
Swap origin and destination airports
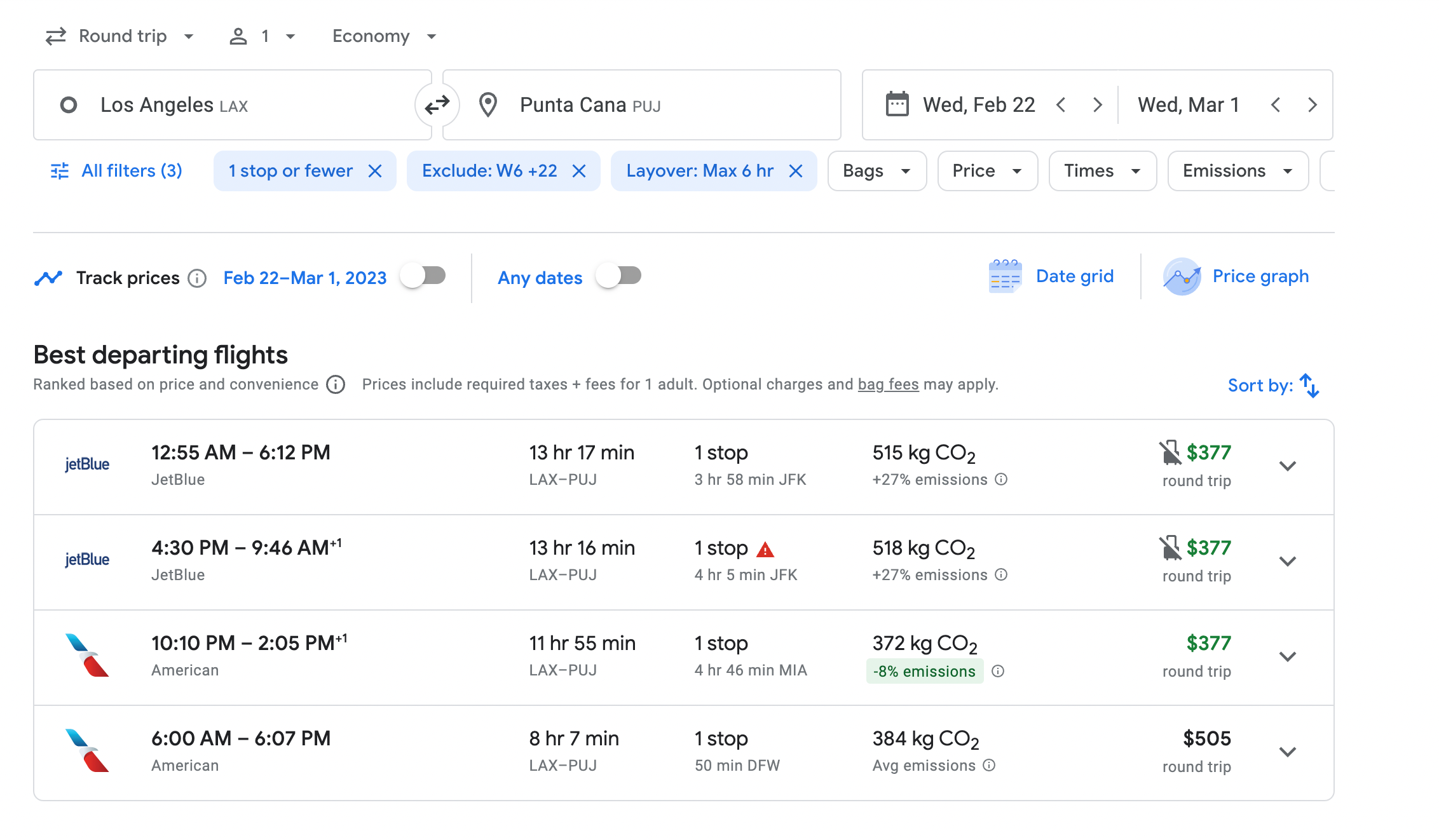click(437, 105)
